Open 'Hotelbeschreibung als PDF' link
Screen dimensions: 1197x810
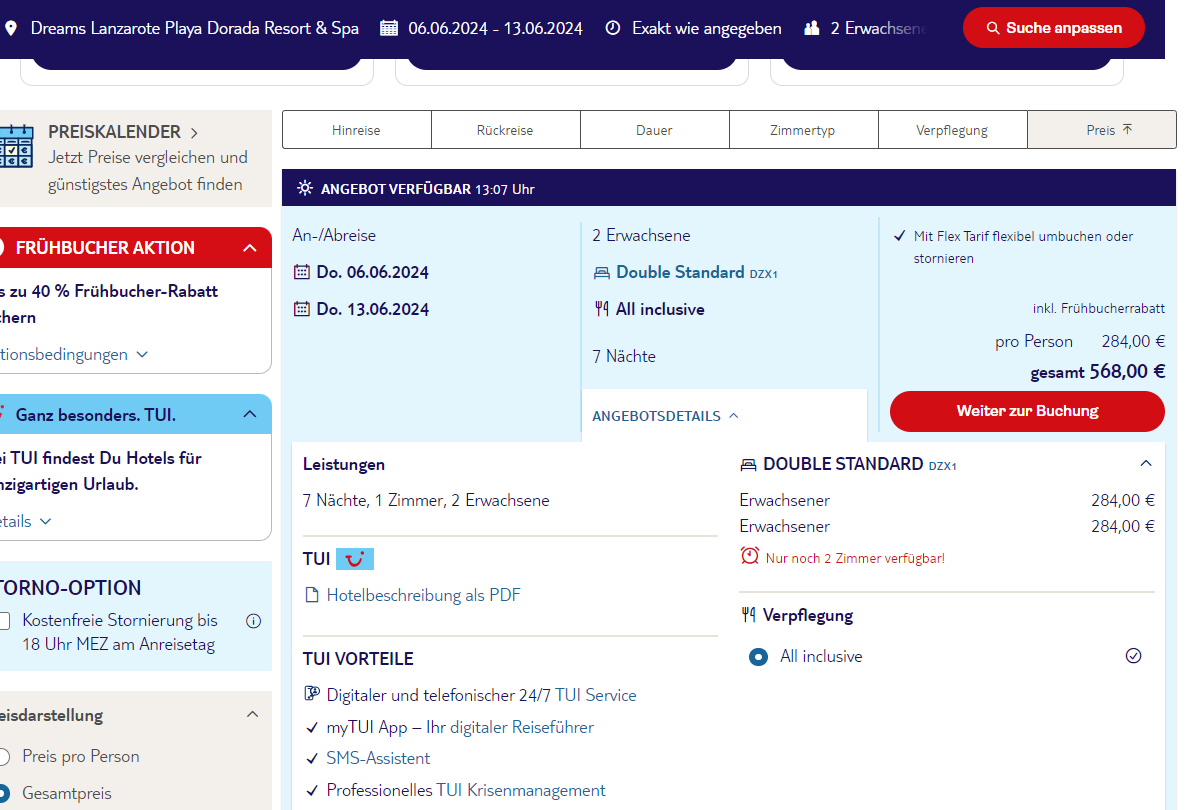(x=424, y=595)
